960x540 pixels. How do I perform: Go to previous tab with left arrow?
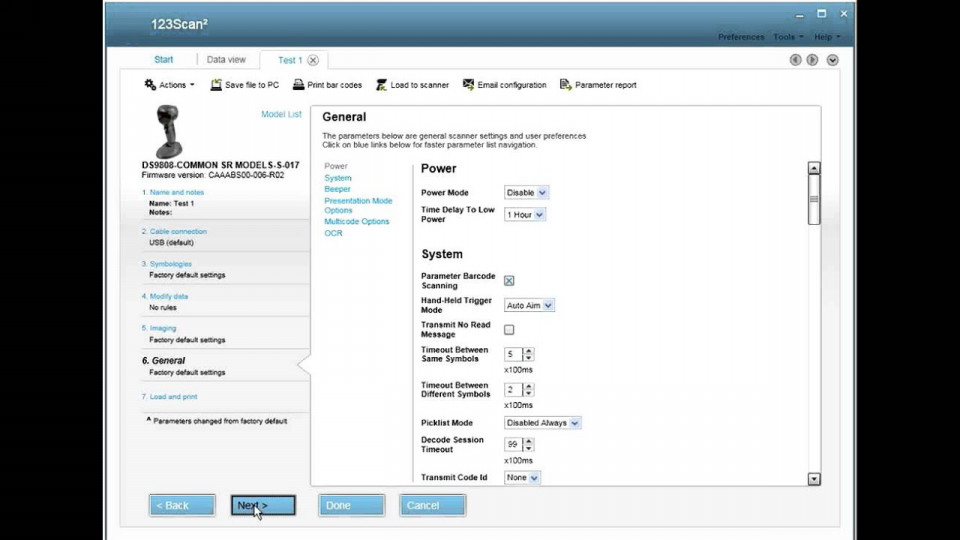795,59
